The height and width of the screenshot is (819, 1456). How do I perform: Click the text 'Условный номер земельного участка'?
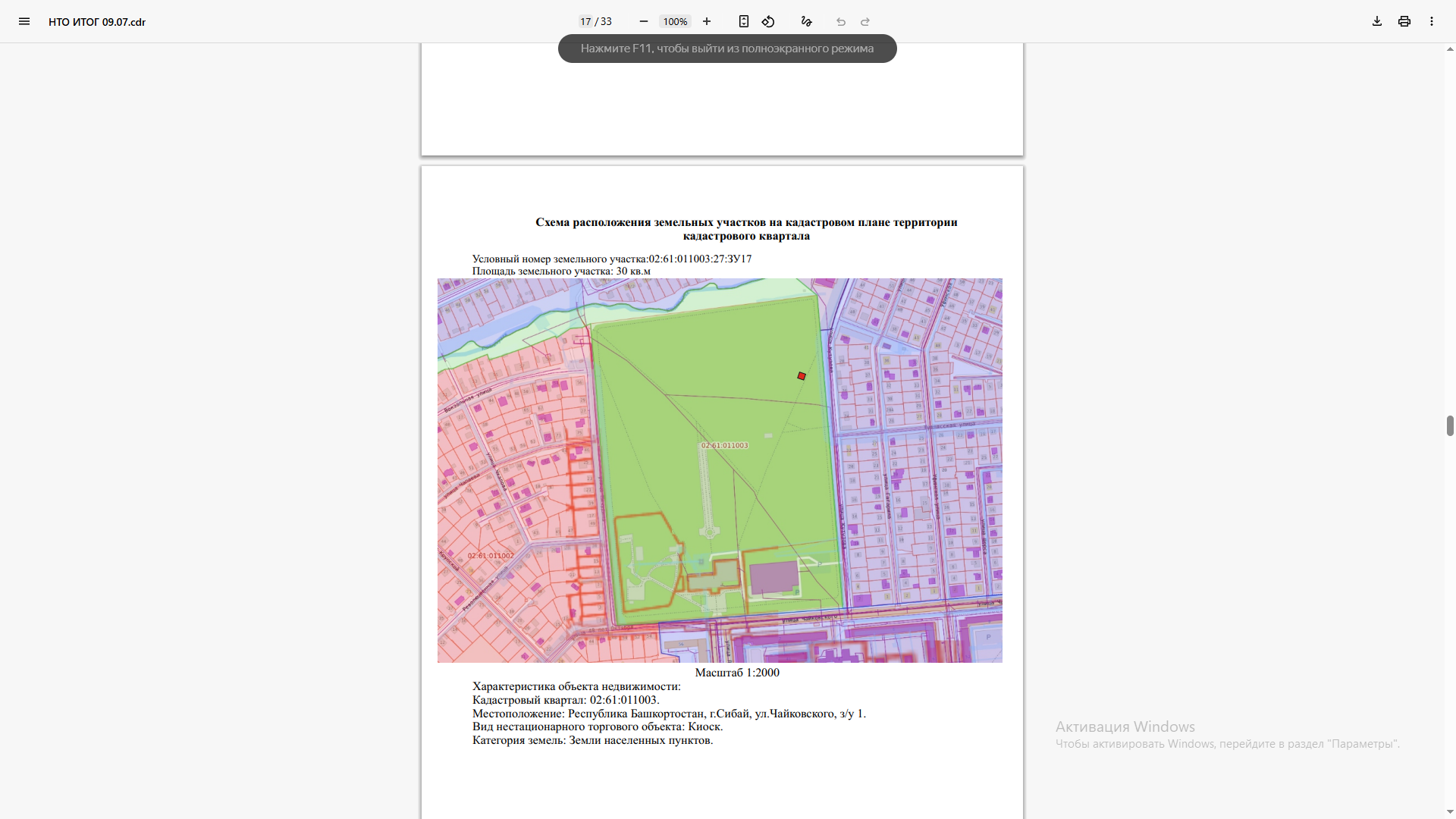(560, 259)
